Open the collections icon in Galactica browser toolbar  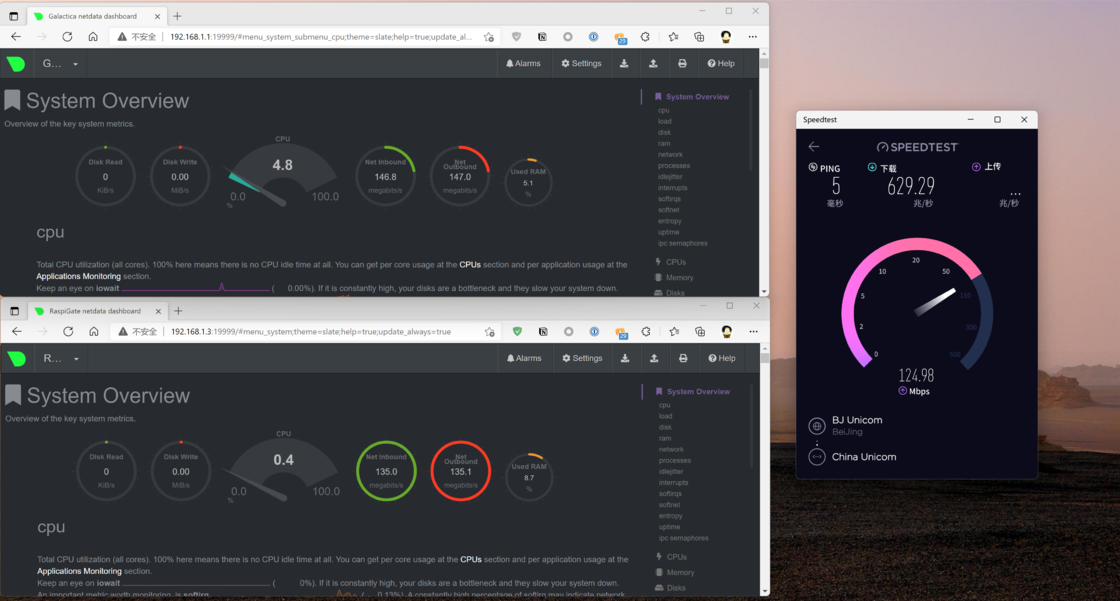coord(699,37)
